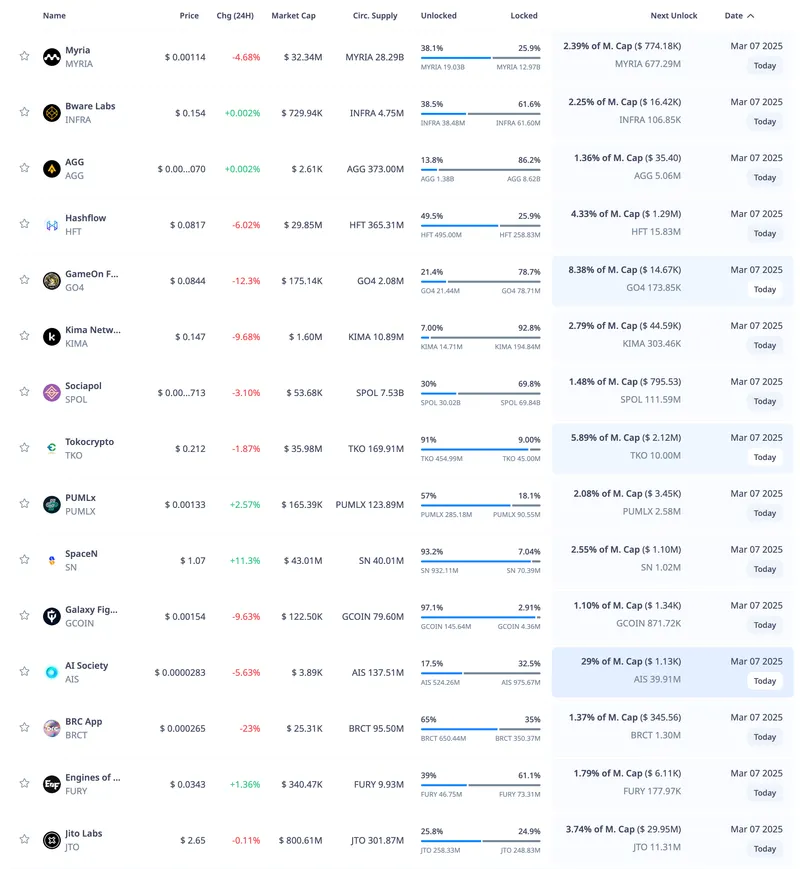
Task: Click the Tokocrypto unlocked/locked progress bar
Action: (480, 449)
